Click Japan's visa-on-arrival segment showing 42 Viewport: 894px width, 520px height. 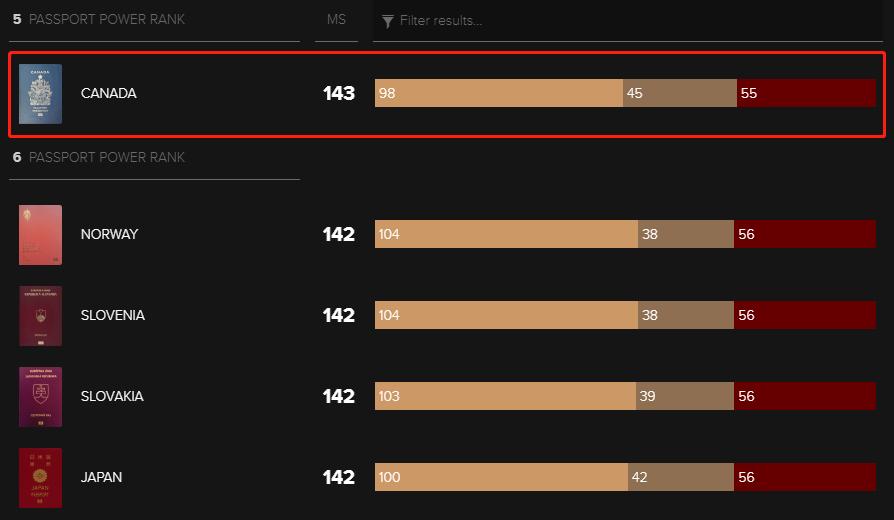point(680,477)
